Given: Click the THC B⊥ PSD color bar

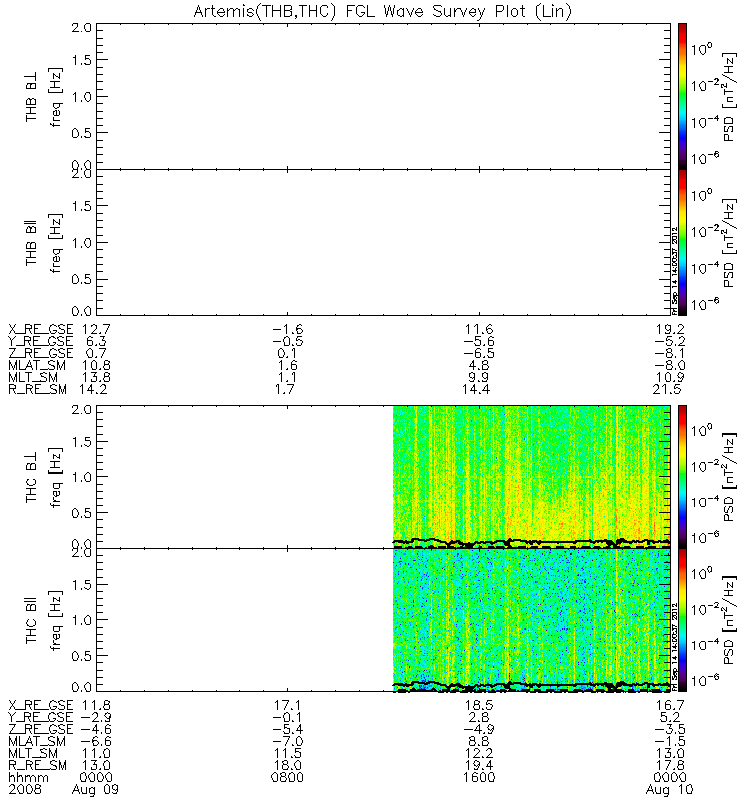Looking at the screenshot, I should click(x=682, y=477).
